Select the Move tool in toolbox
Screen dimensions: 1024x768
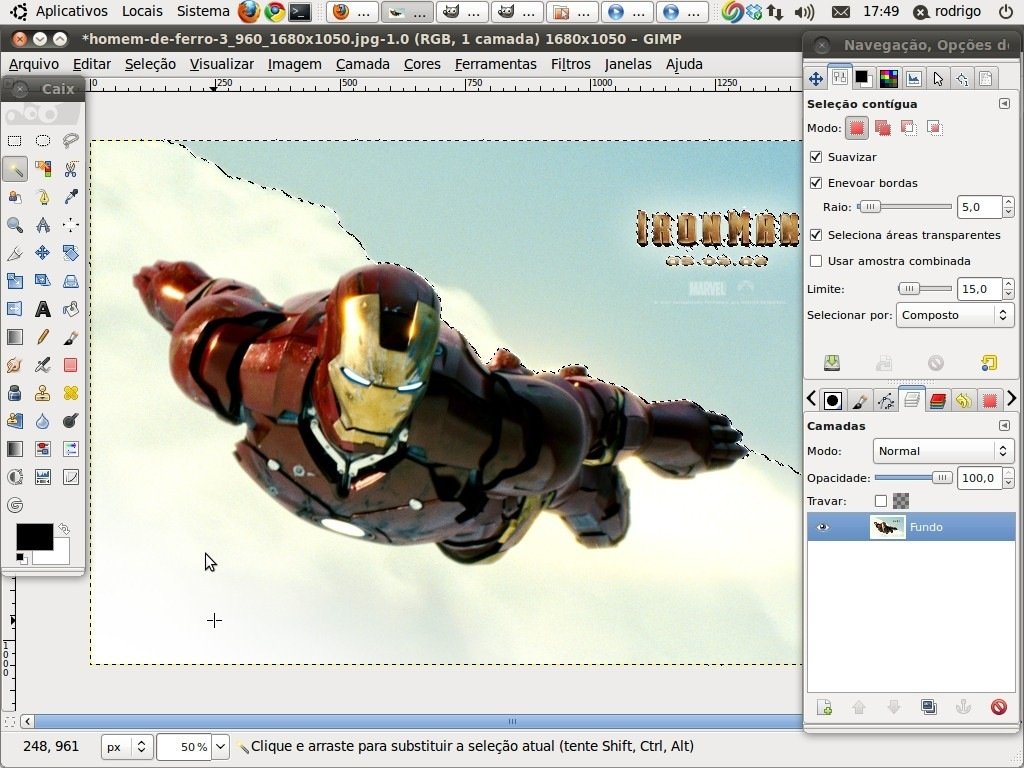pyautogui.click(x=42, y=253)
